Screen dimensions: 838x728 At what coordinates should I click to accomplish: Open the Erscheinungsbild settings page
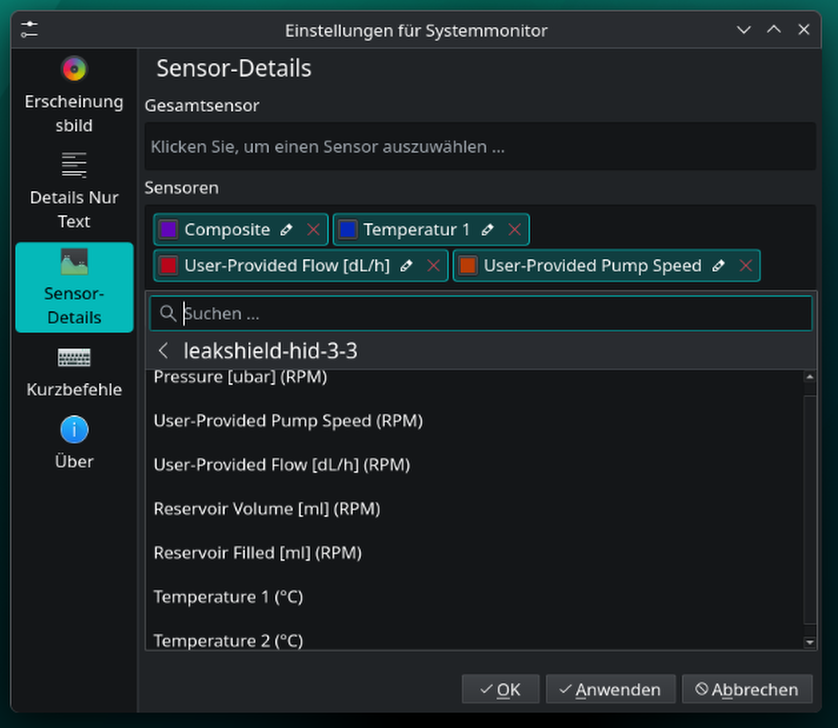(74, 95)
